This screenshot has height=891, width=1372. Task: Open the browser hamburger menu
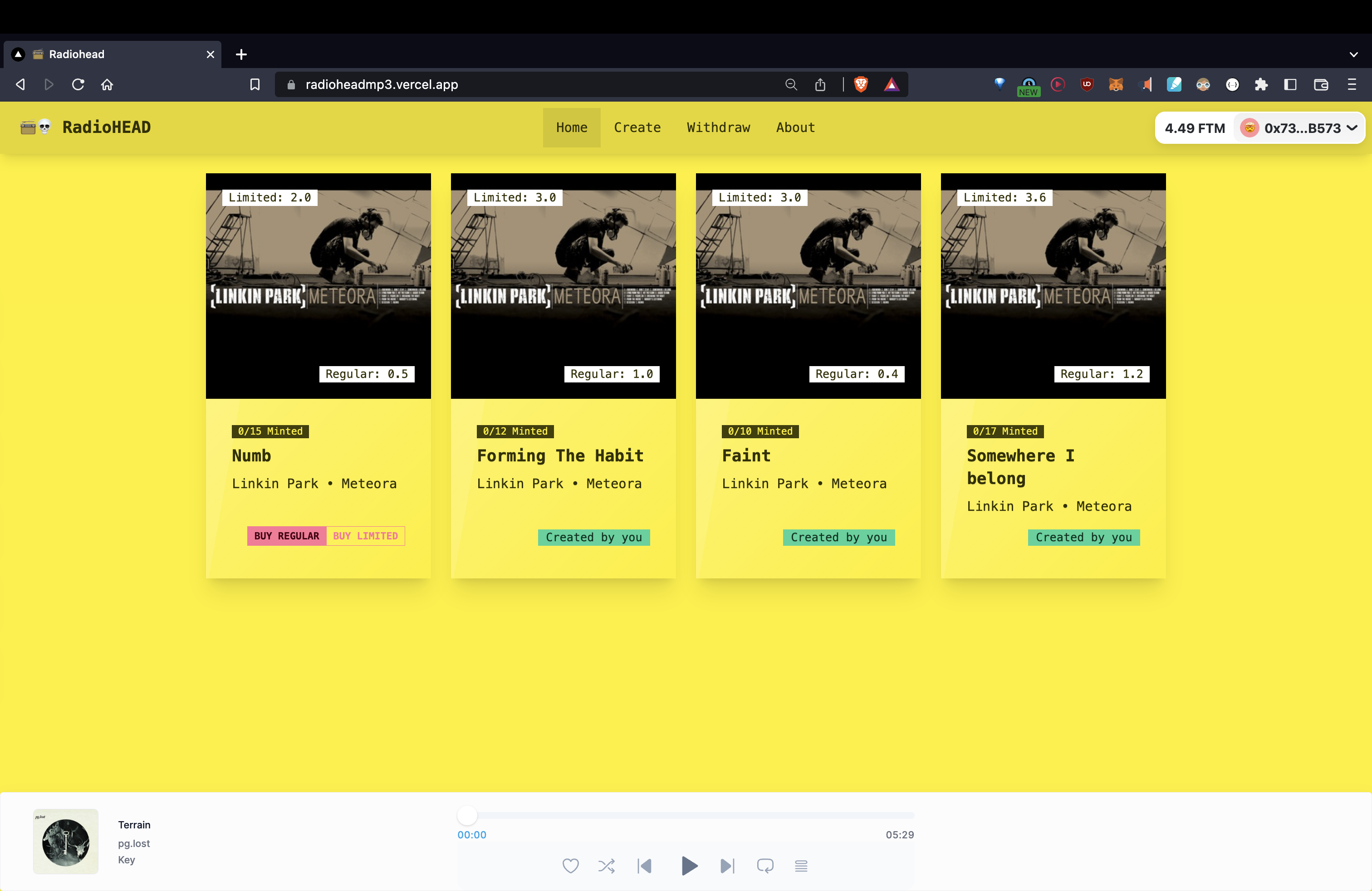(1351, 85)
